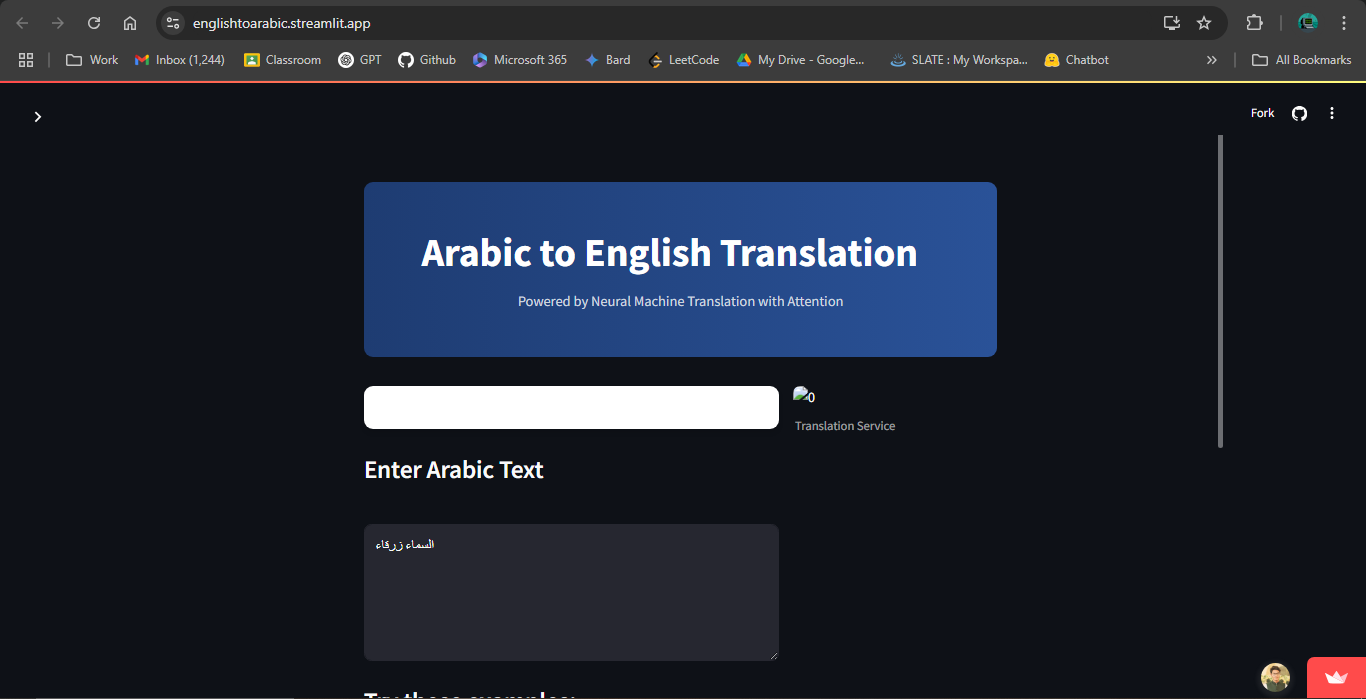Click inside the Enter Arabic Text area
1366x699 pixels.
pos(570,590)
